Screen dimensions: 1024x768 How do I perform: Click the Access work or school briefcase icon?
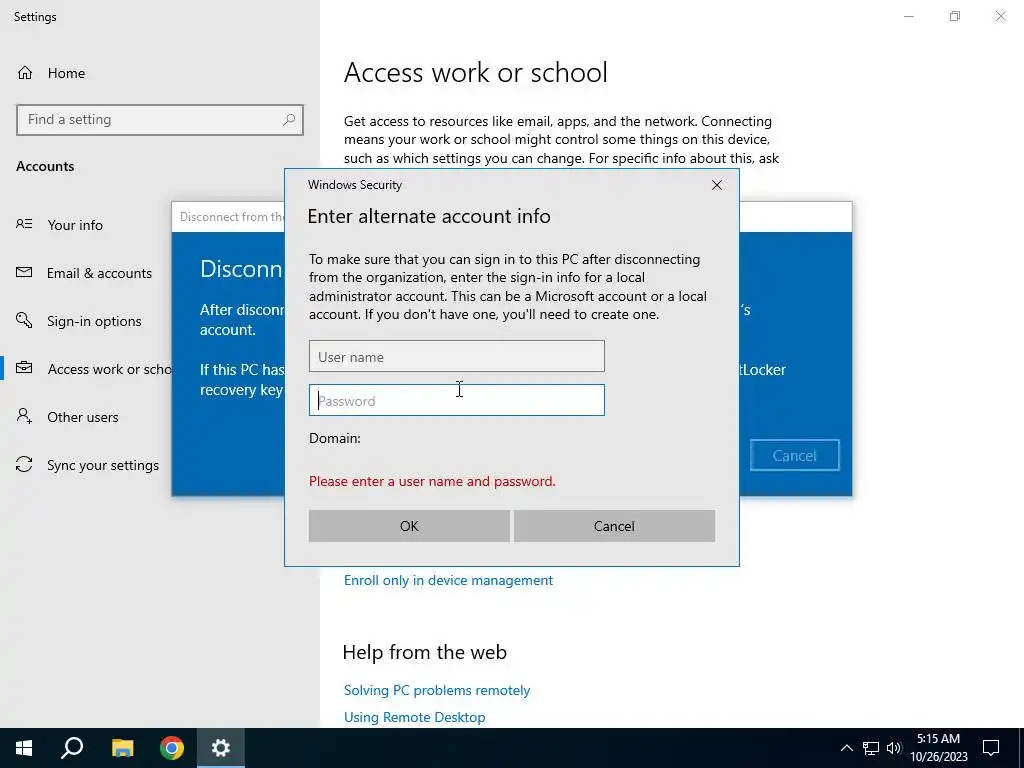24,368
